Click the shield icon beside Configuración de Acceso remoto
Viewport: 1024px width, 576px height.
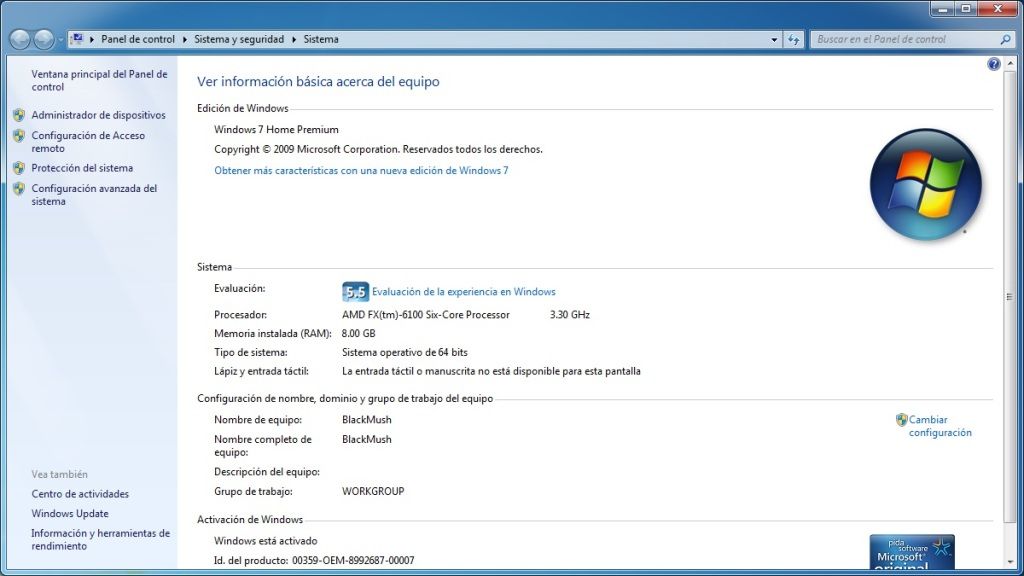tap(19, 136)
